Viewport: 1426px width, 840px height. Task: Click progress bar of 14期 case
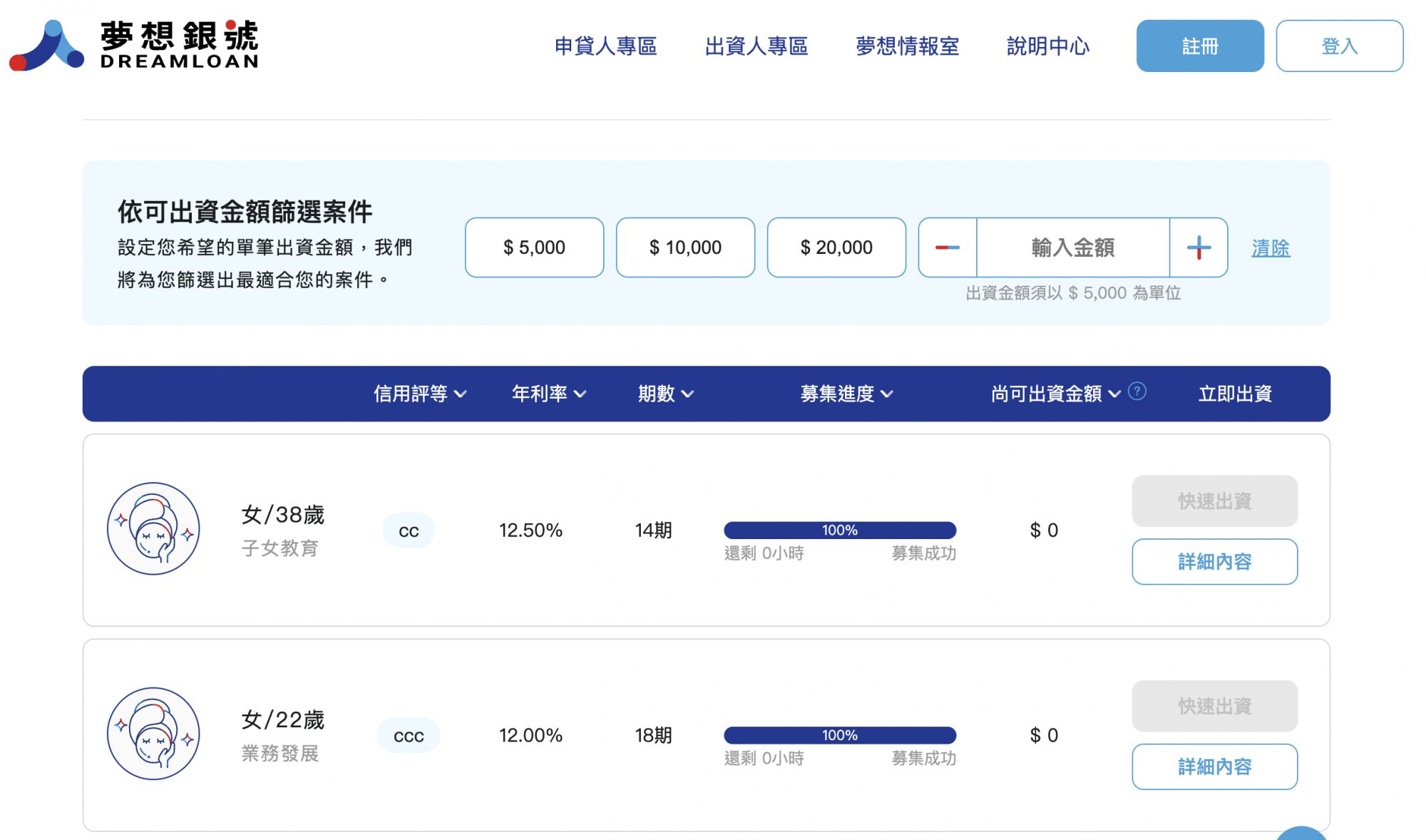coord(840,530)
